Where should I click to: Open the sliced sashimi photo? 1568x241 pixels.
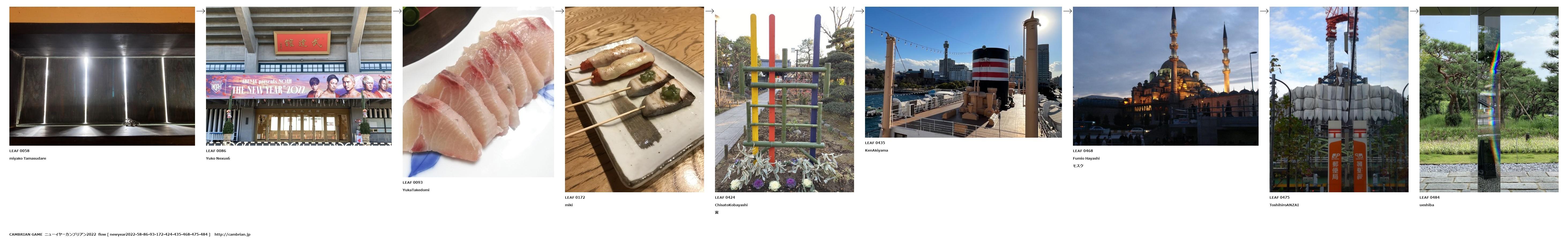click(478, 92)
